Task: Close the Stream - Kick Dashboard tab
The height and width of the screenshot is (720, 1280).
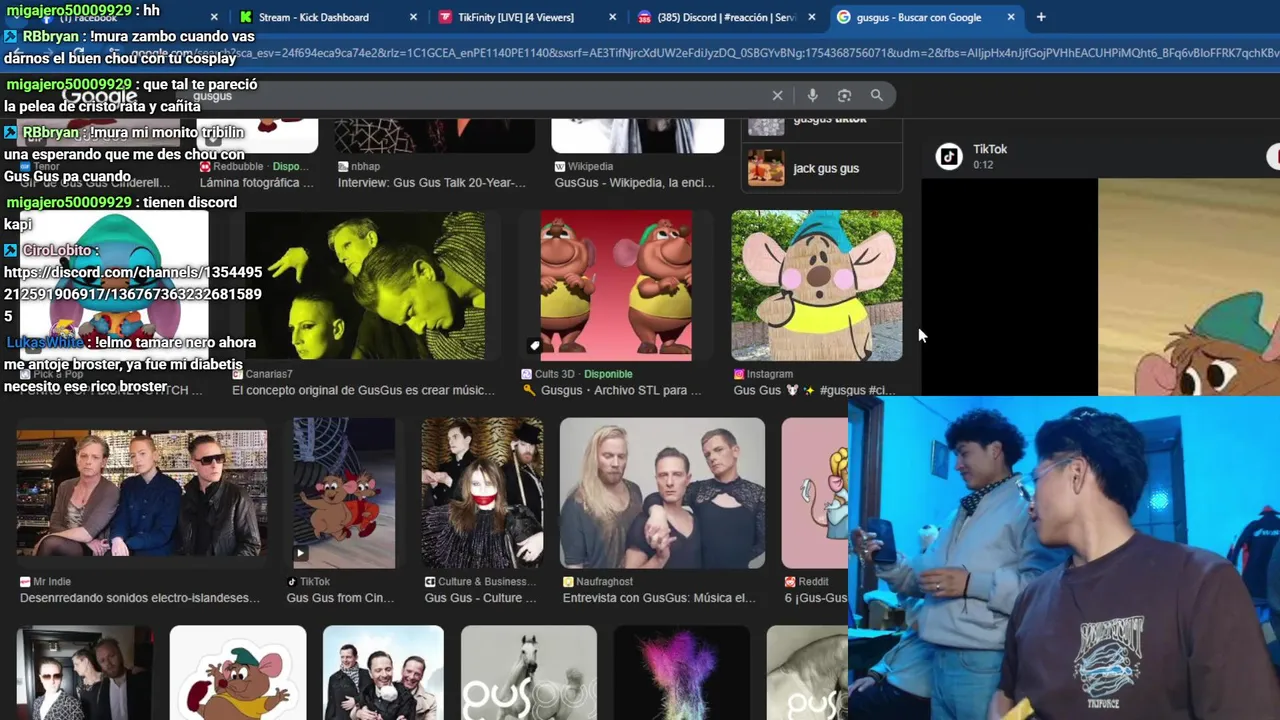Action: pos(414,17)
